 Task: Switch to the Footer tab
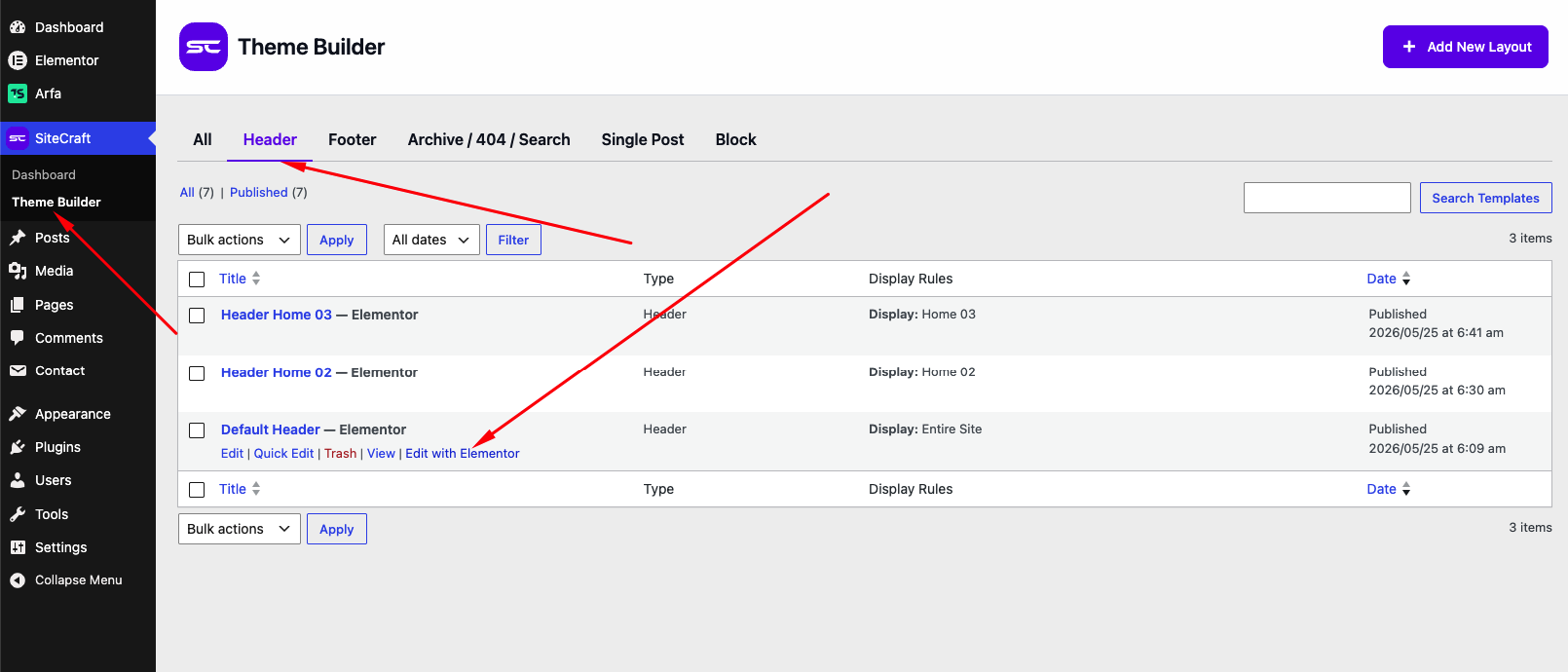point(353,139)
